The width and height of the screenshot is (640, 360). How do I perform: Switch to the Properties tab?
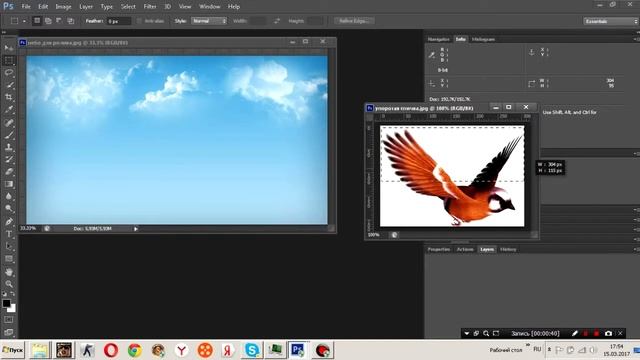click(439, 249)
